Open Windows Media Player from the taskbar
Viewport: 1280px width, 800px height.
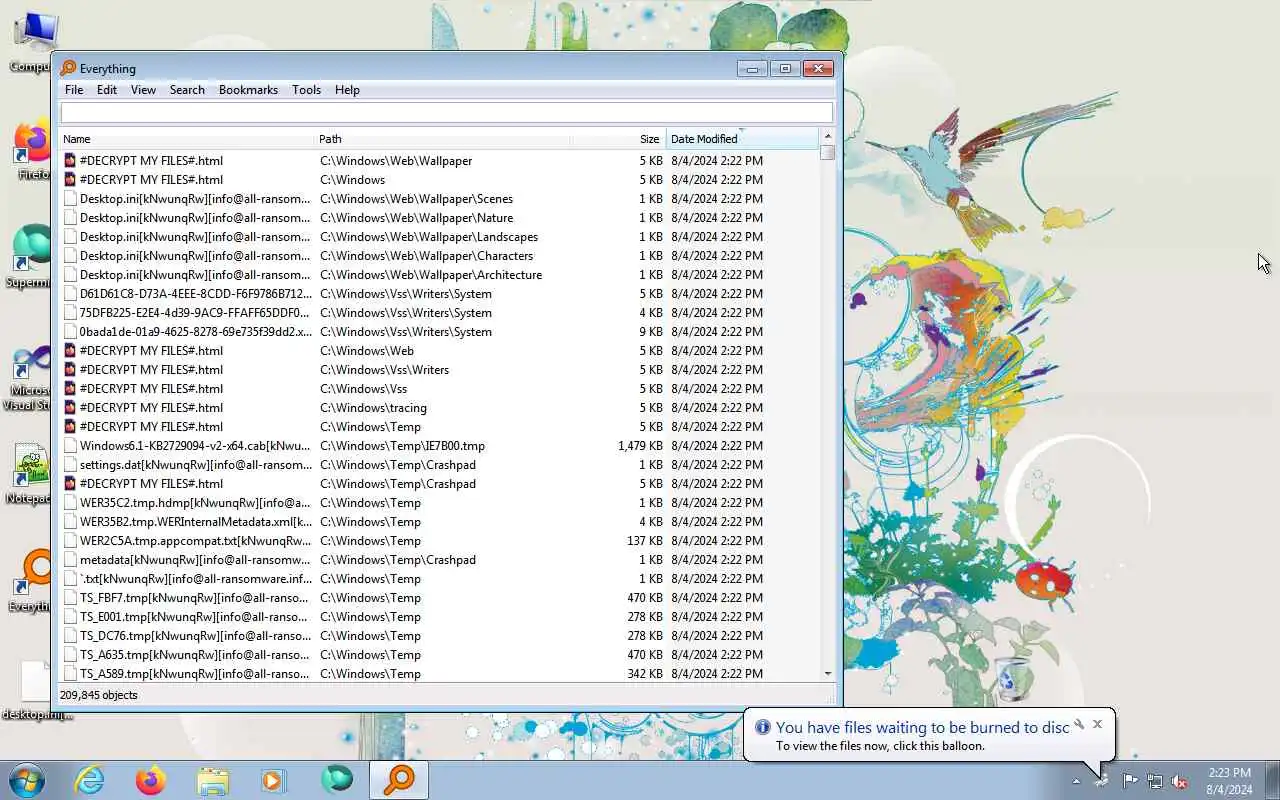click(275, 780)
